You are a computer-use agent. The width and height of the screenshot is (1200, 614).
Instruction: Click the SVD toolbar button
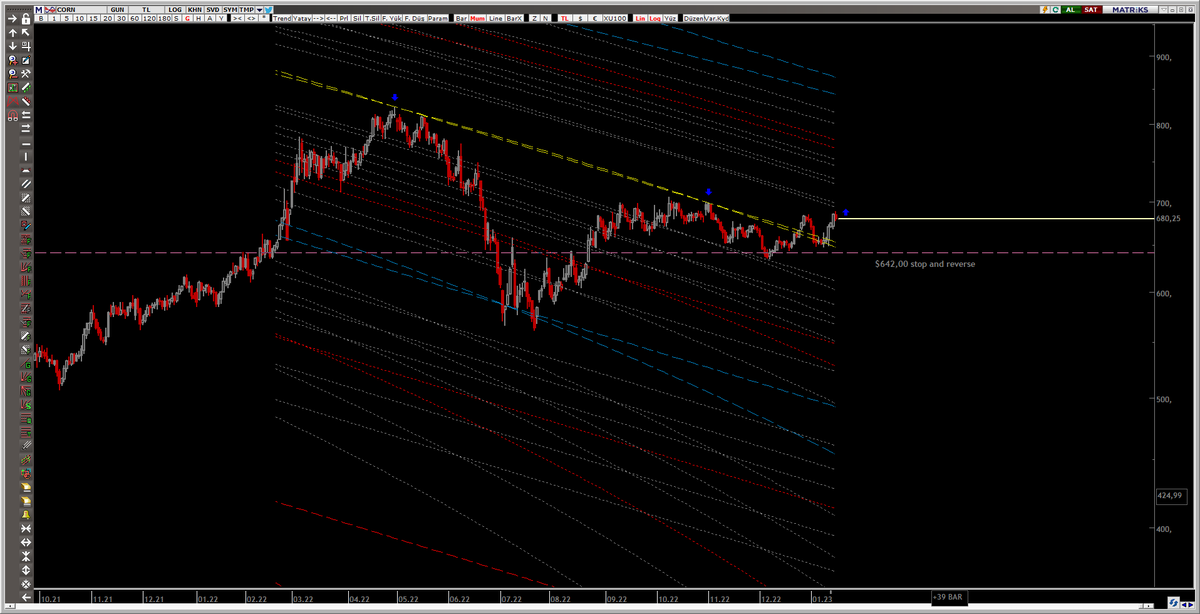[212, 10]
